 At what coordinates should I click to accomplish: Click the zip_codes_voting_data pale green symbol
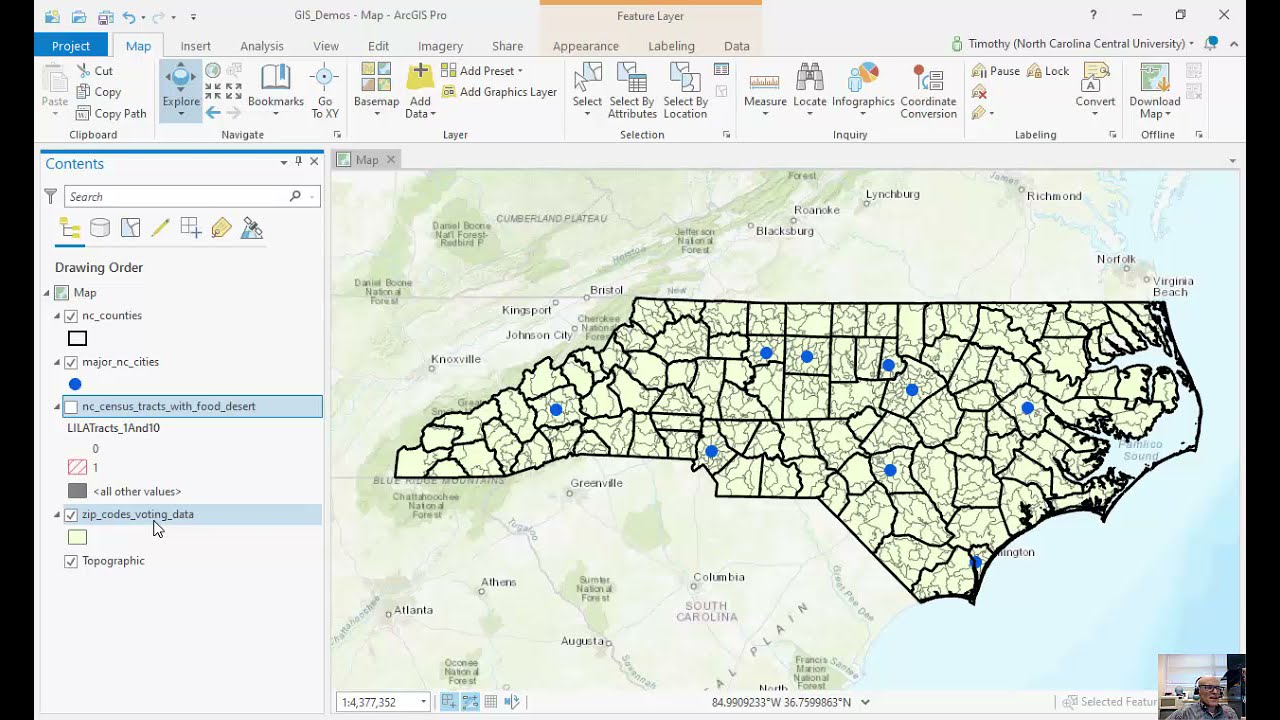click(x=77, y=538)
